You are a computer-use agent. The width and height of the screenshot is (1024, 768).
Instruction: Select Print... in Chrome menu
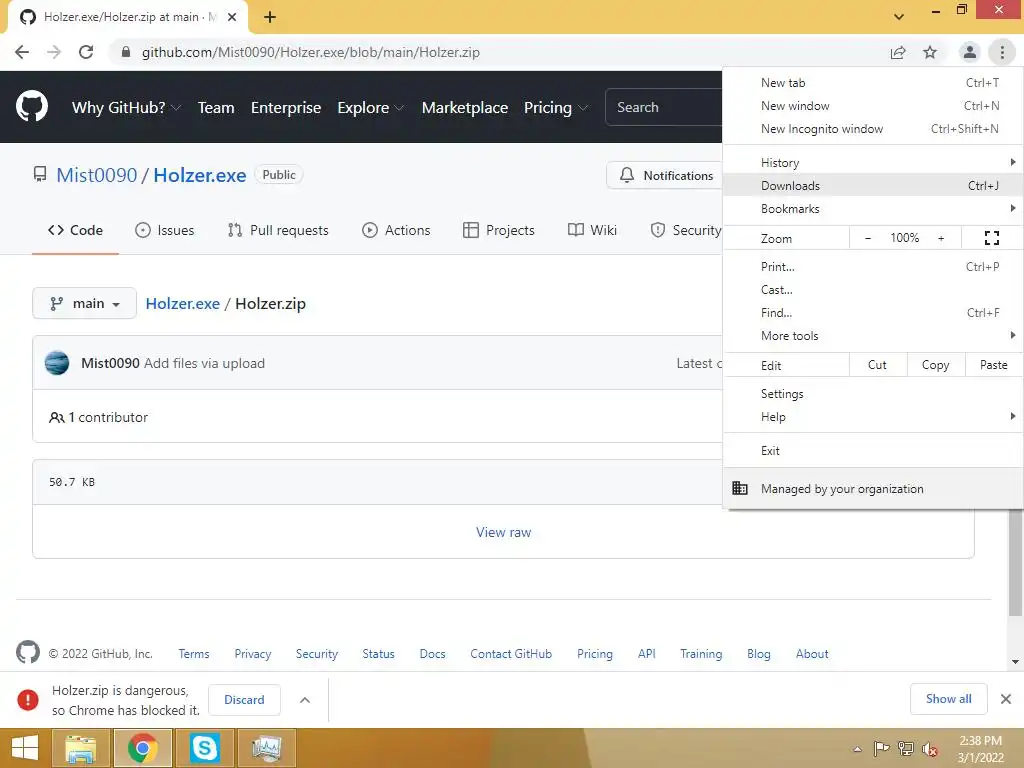pyautogui.click(x=872, y=266)
